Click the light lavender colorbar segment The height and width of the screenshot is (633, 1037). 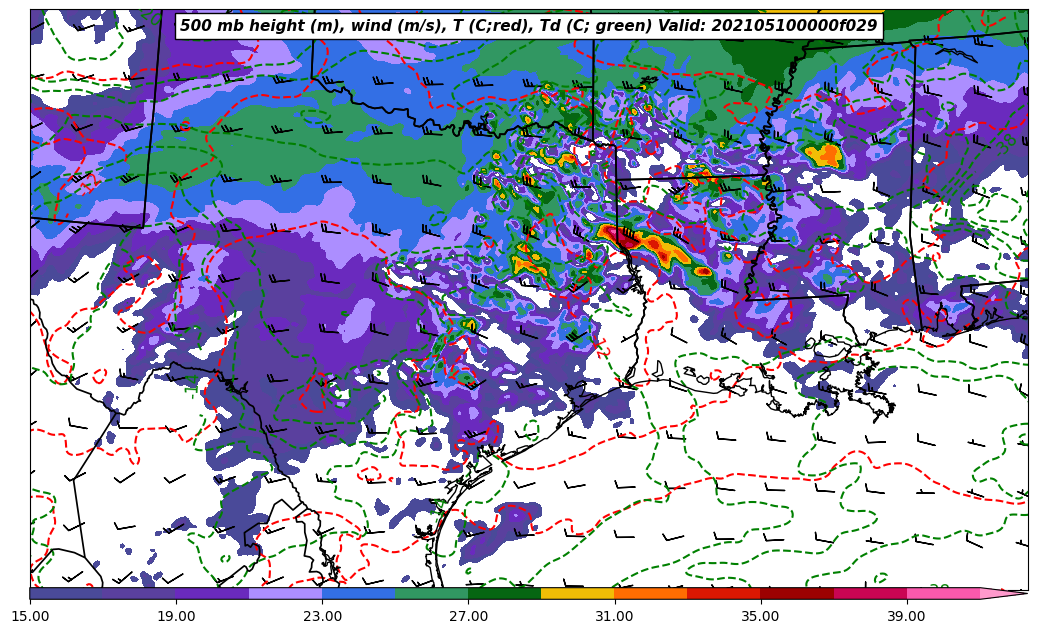(x=285, y=593)
